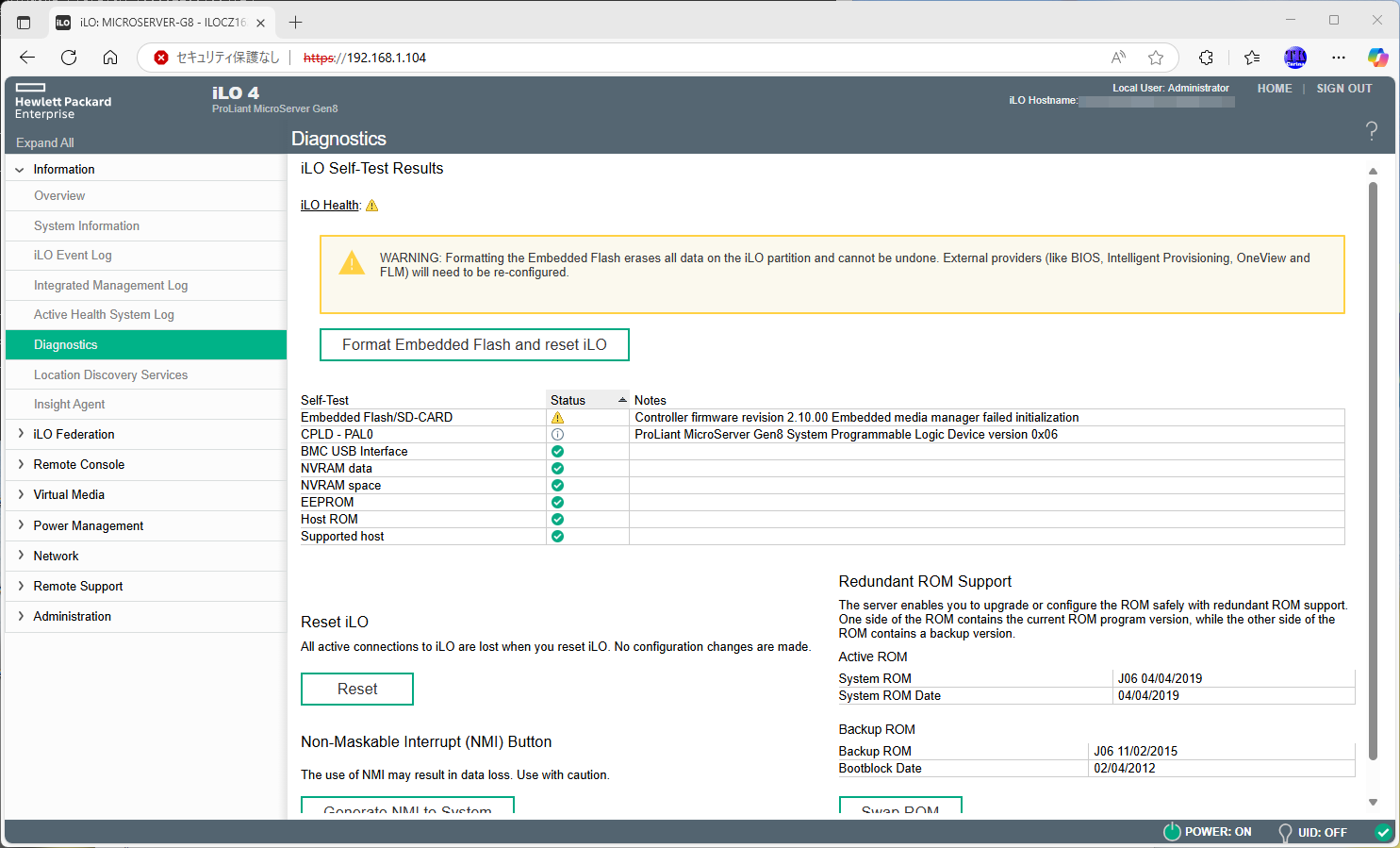Click Embedded Flash/SD-CARD warning status icon
Viewport: 1400px width, 848px height.
click(x=557, y=418)
